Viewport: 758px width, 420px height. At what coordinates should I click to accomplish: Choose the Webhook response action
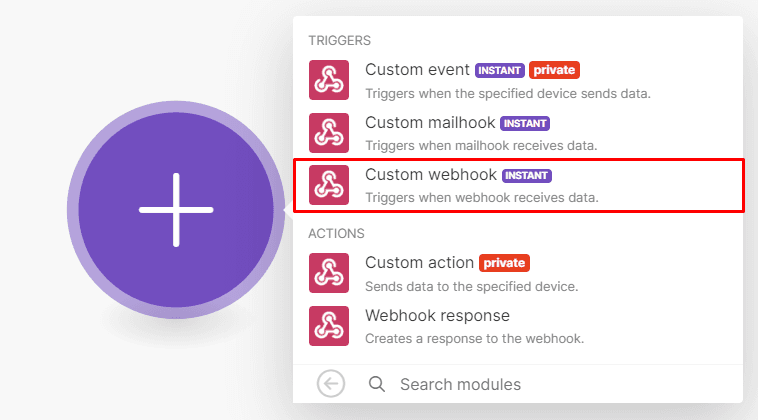click(437, 316)
